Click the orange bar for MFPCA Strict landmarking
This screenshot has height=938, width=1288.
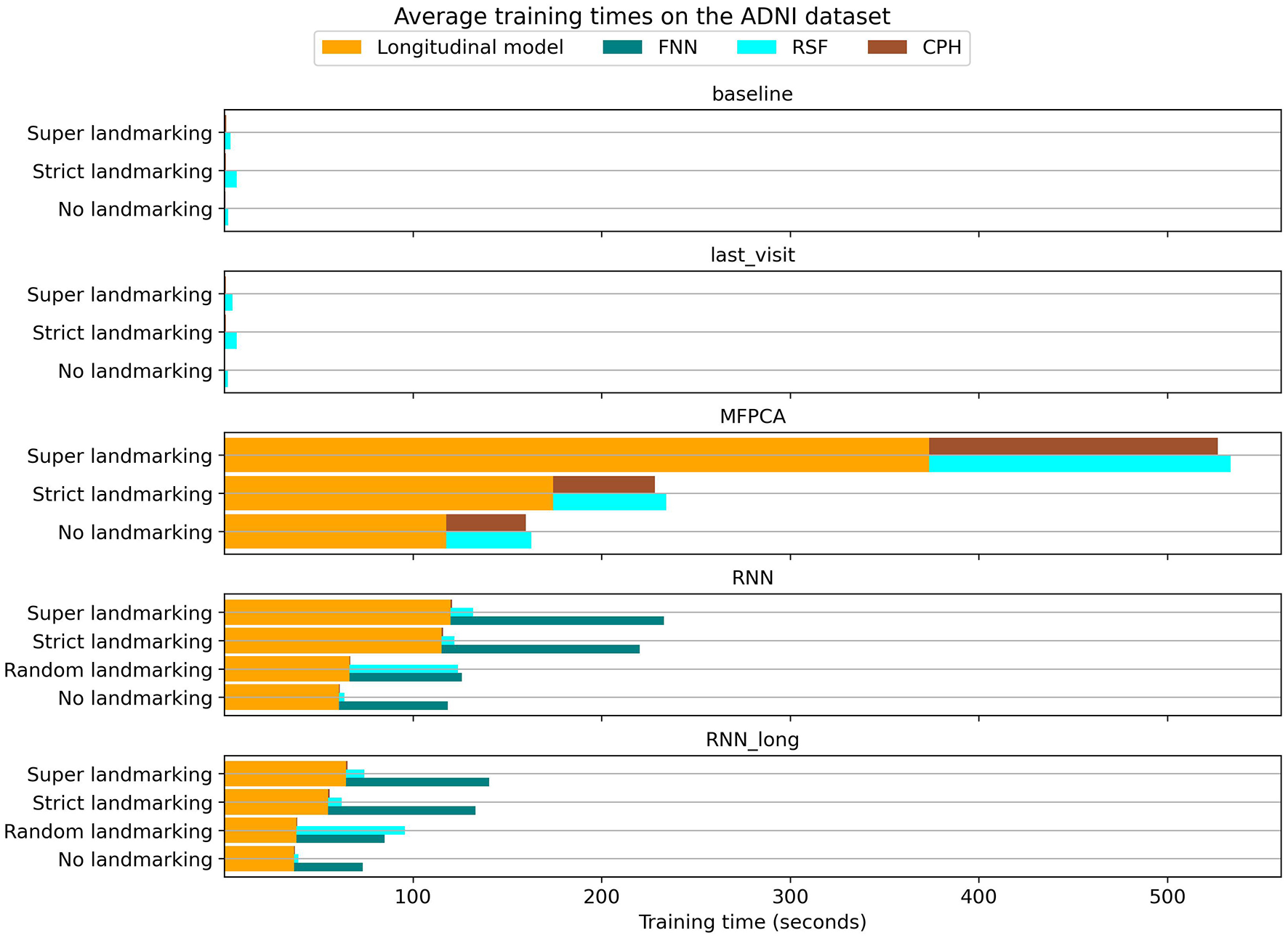pos(388,493)
